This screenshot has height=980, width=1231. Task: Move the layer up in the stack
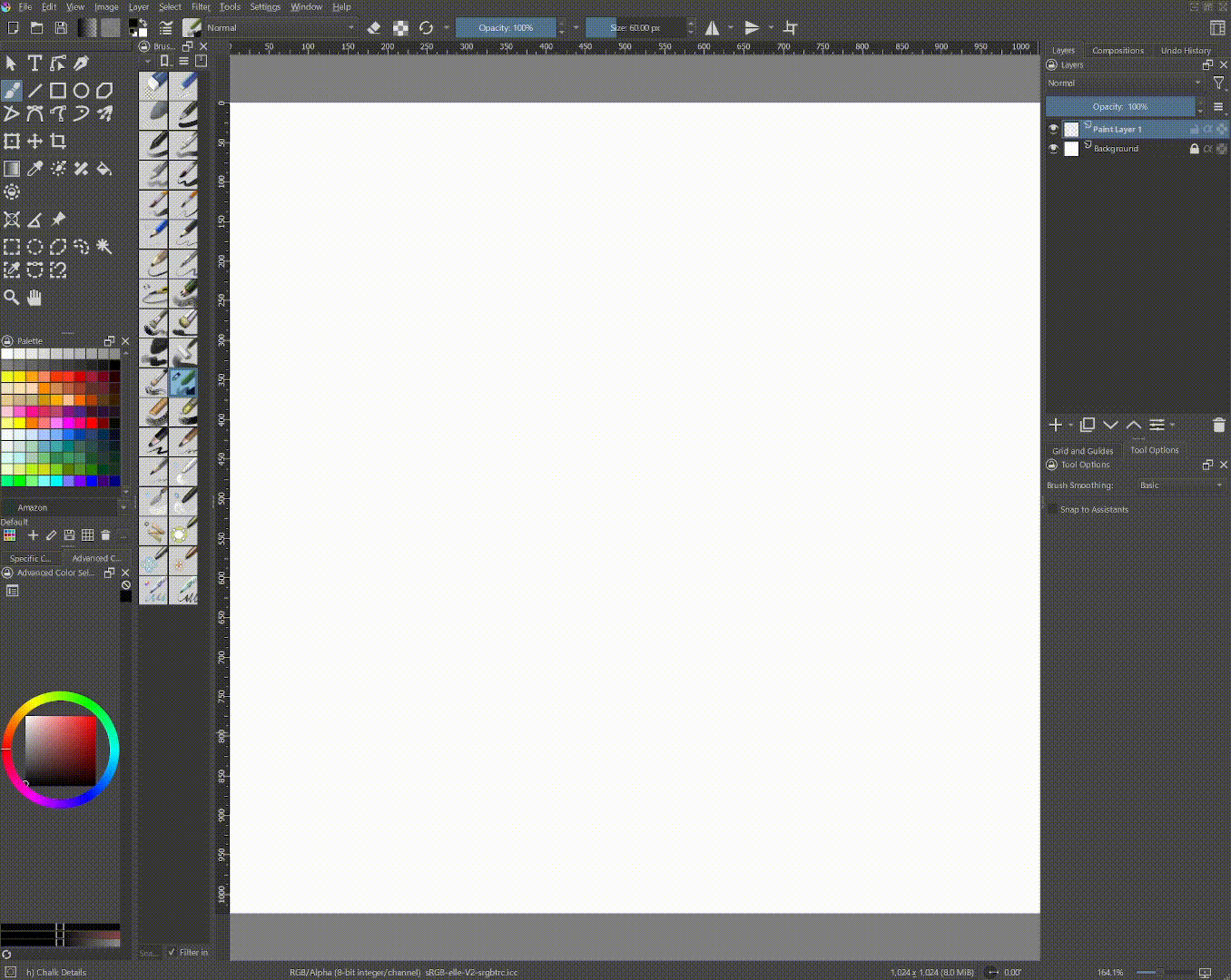click(1134, 425)
